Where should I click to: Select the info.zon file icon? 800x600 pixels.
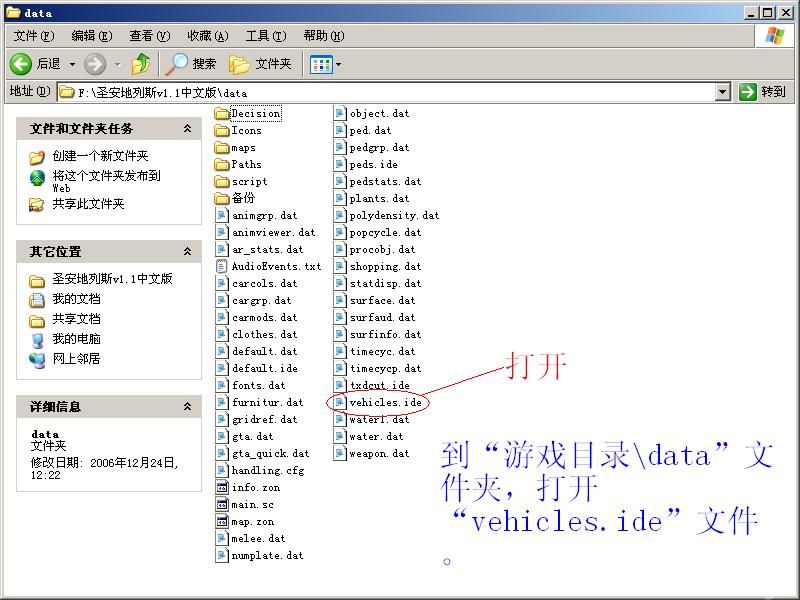tap(222, 487)
